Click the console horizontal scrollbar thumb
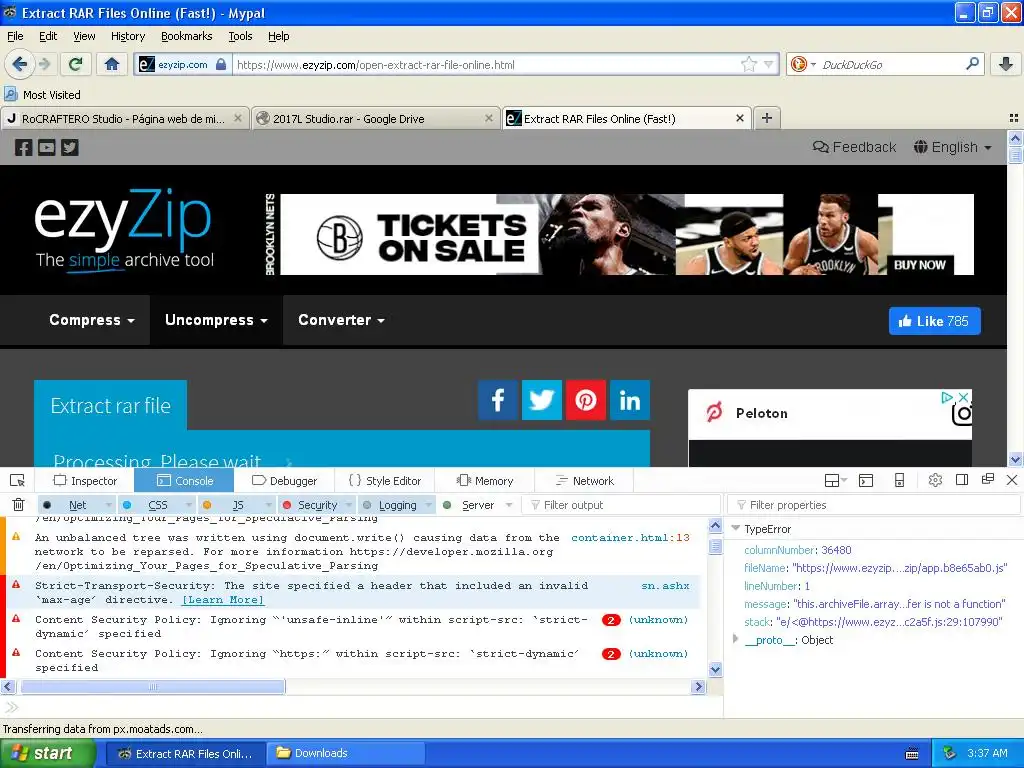Viewport: 1024px width, 768px height. coord(152,686)
